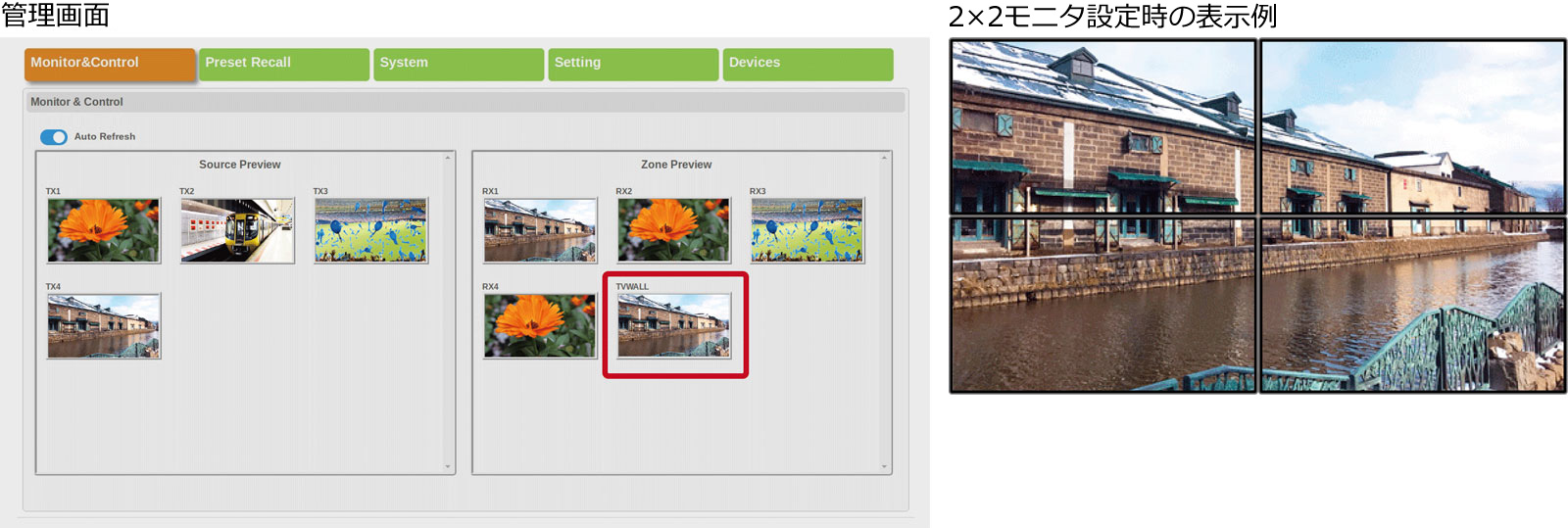Click the RX1 zone preview thumbnail
1568x528 pixels.
tap(540, 230)
